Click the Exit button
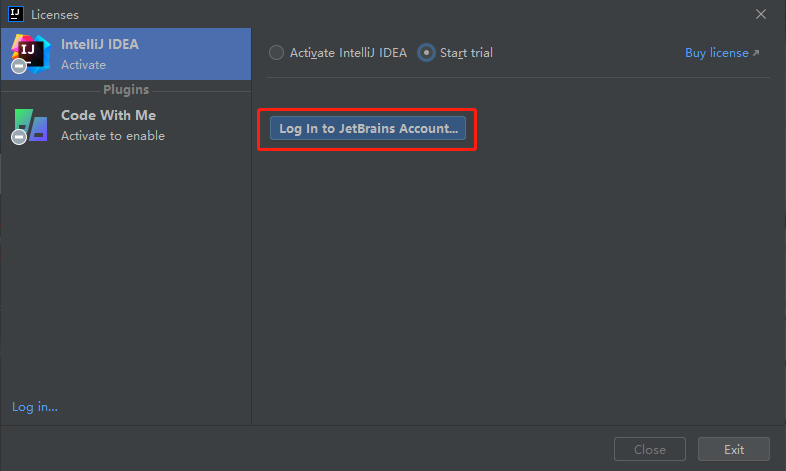This screenshot has width=786, height=471. [733, 449]
